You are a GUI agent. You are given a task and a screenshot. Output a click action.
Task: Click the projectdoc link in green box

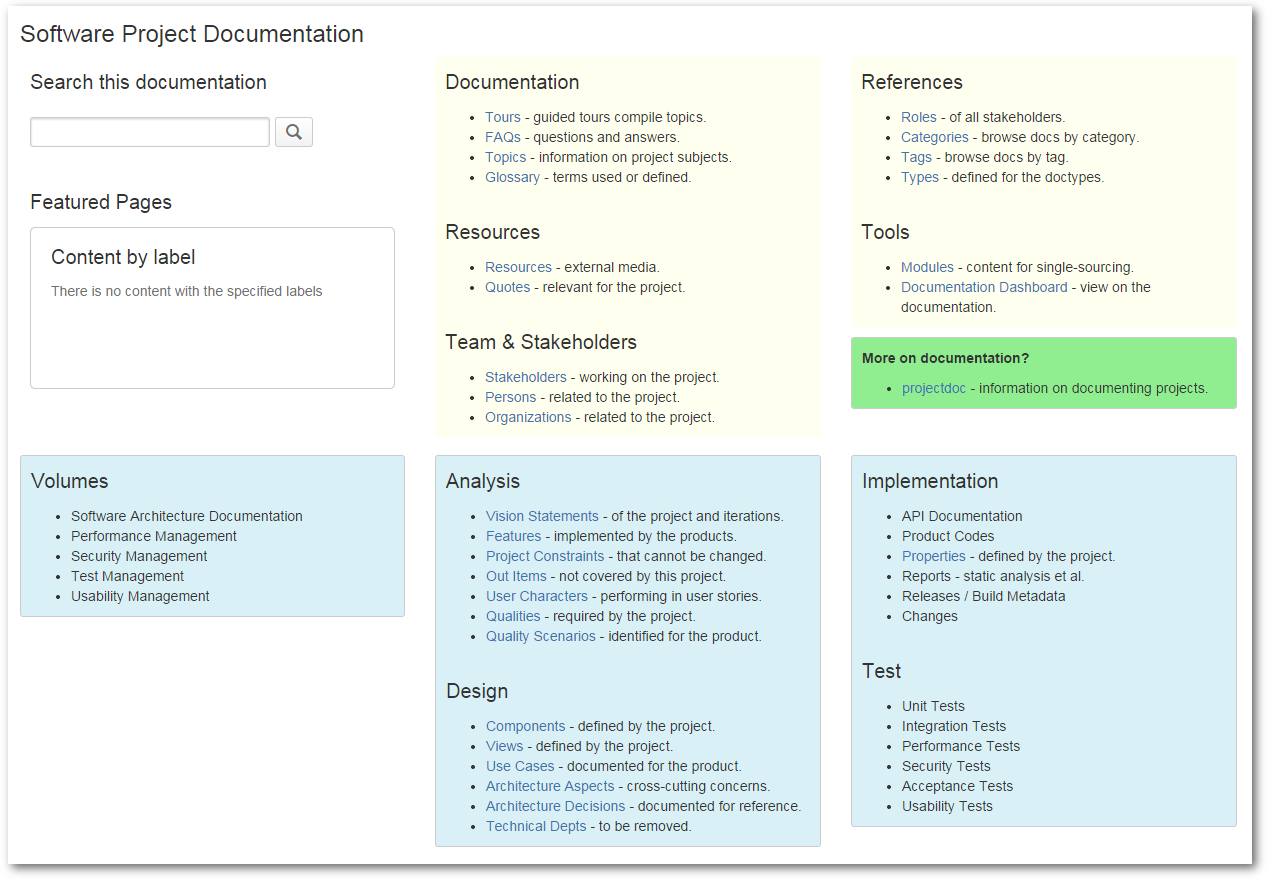click(x=934, y=388)
